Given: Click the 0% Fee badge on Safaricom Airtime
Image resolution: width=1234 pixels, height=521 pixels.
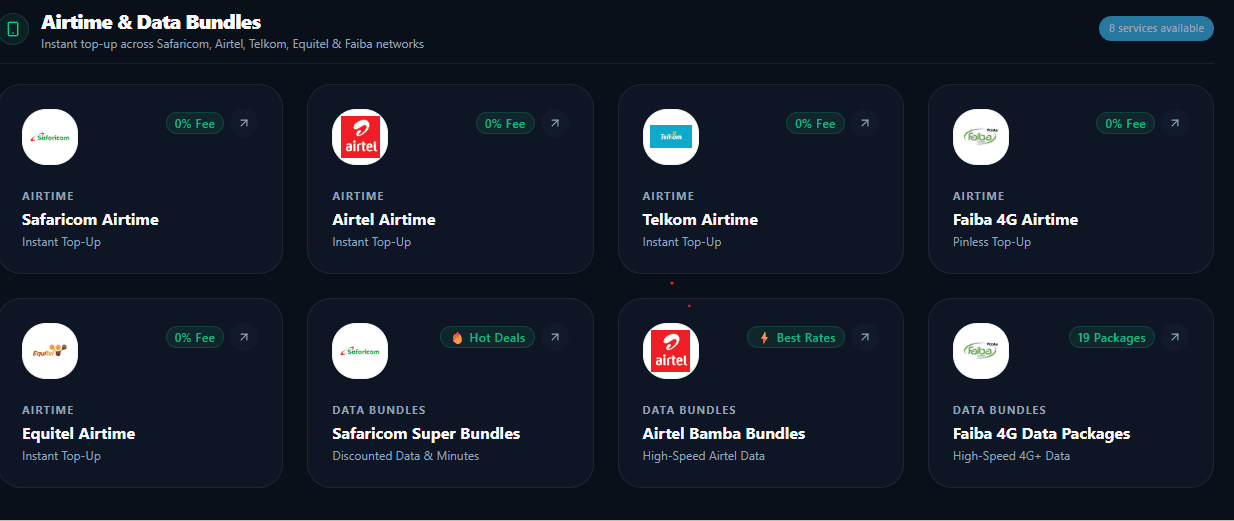Looking at the screenshot, I should [x=195, y=123].
